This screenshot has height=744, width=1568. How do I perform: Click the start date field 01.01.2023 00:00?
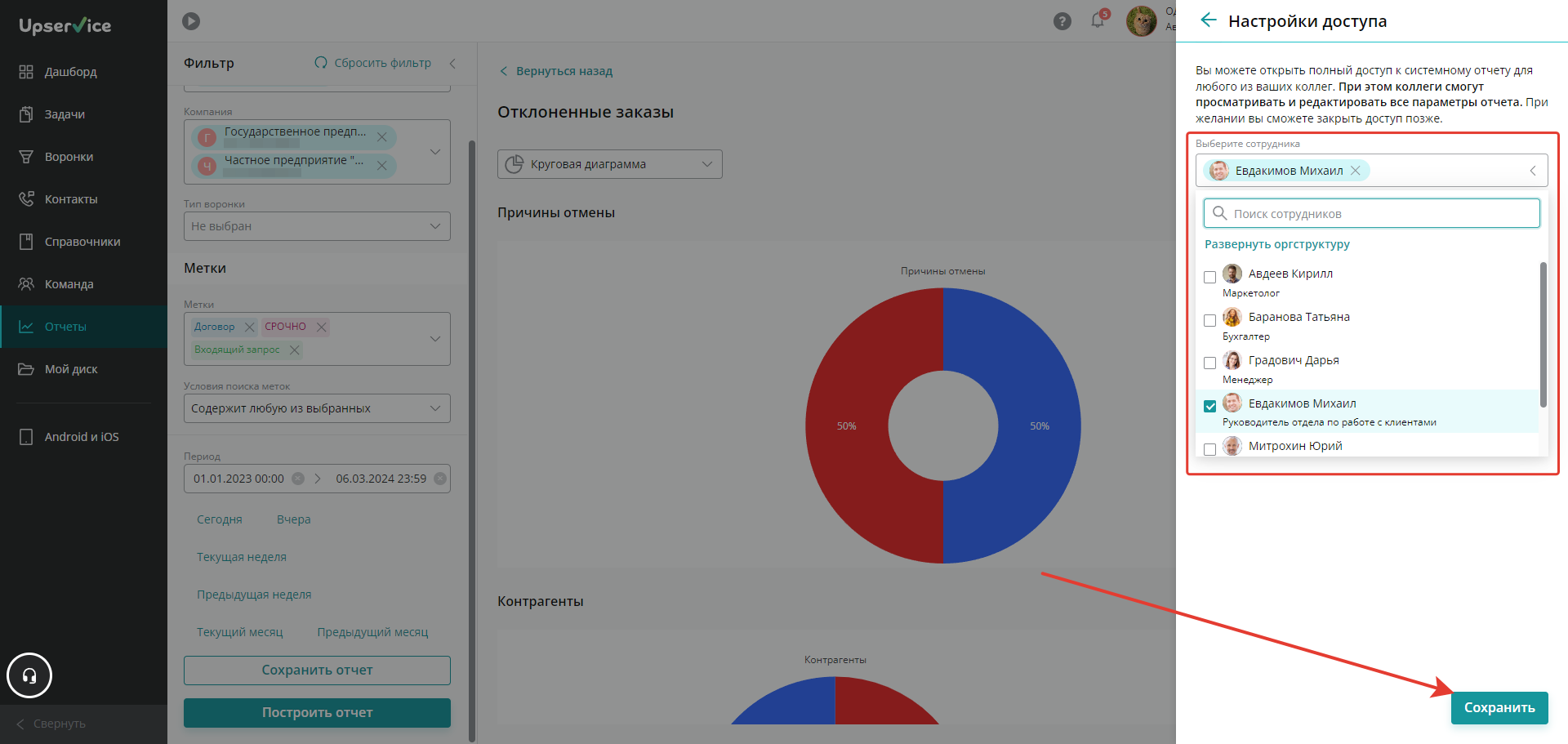(238, 479)
